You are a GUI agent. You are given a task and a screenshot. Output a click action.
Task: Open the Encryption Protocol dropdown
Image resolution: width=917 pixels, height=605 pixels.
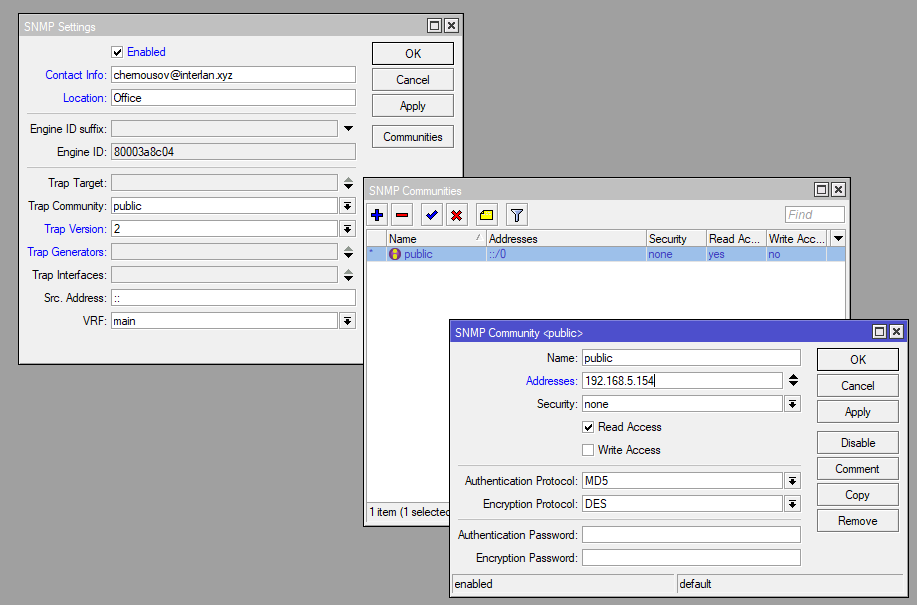(x=792, y=504)
